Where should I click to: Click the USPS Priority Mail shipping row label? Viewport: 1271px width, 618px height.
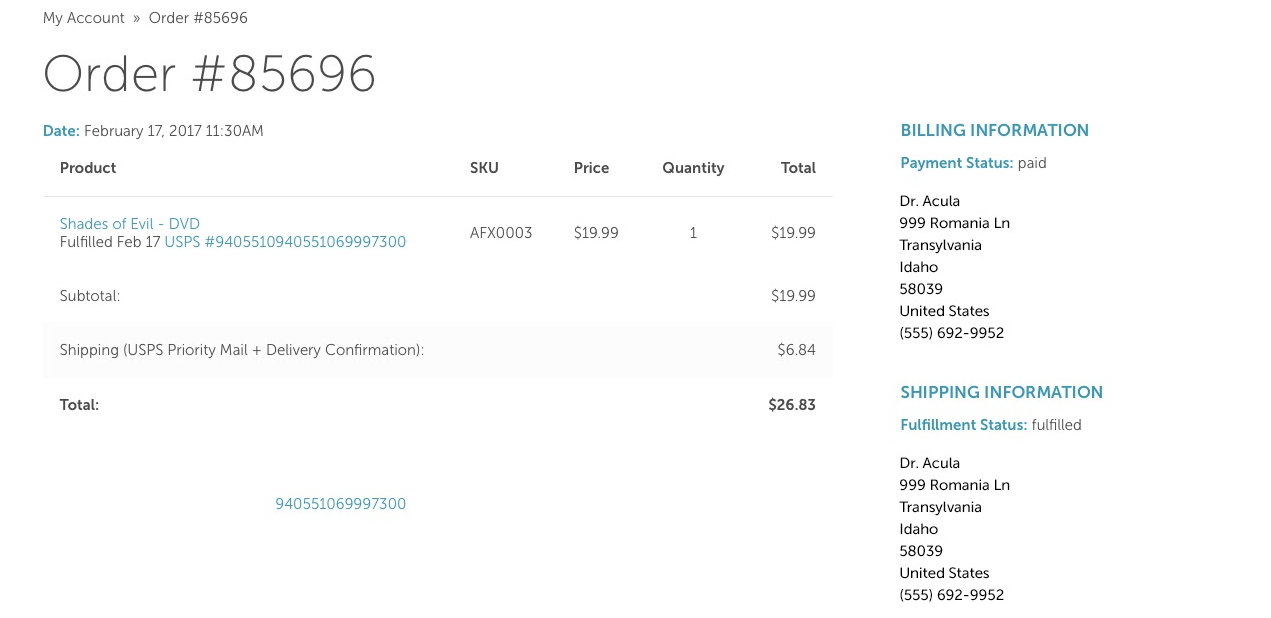pyautogui.click(x=241, y=350)
